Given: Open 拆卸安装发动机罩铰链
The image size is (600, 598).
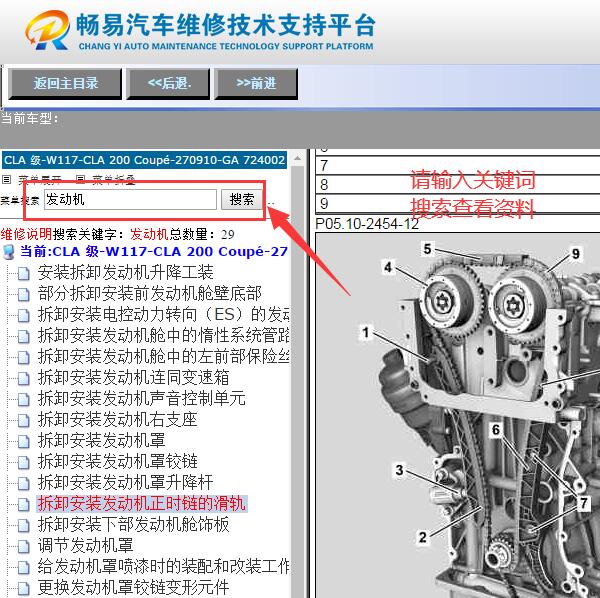Looking at the screenshot, I should pyautogui.click(x=117, y=462).
